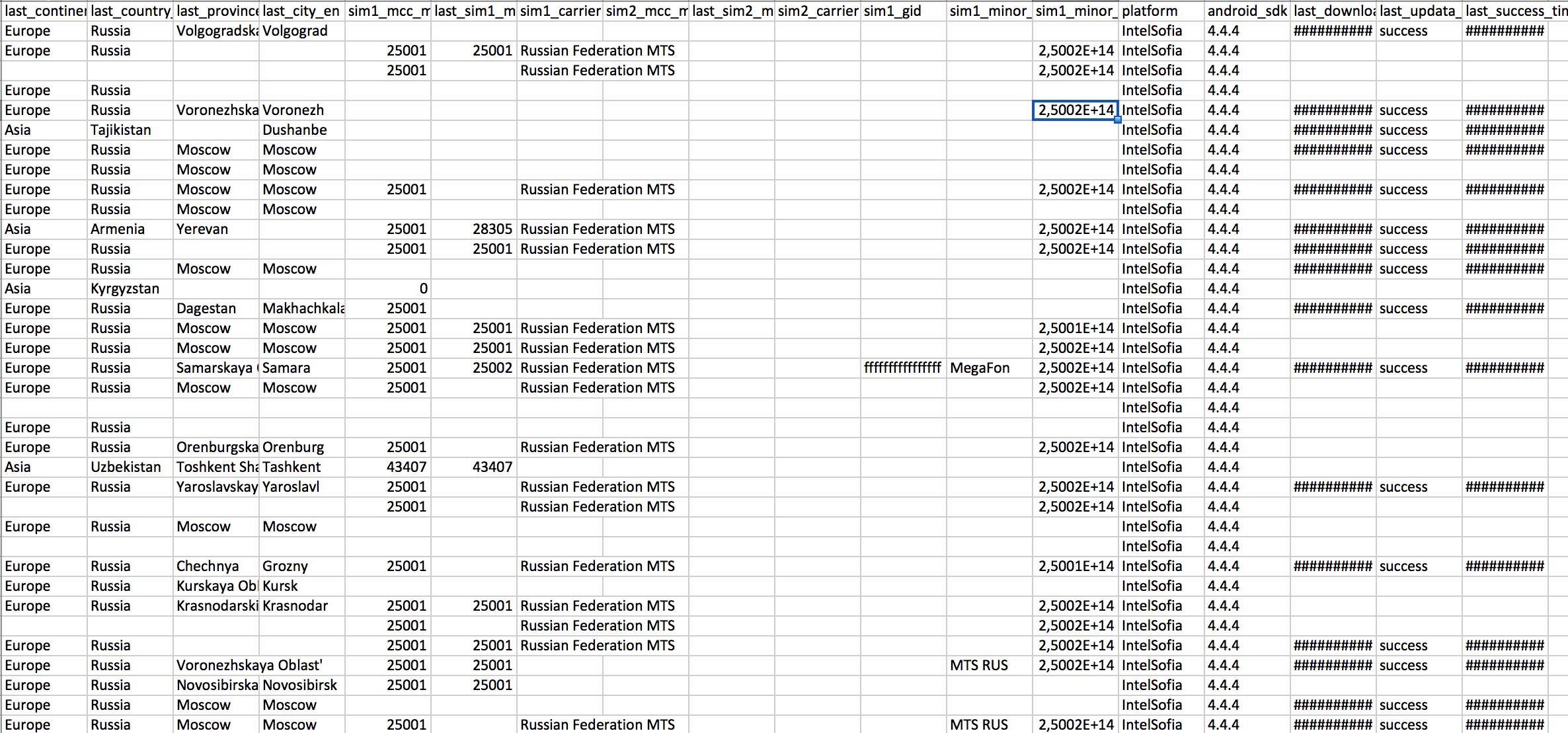Select the Kyrgyzstan country cell
The width and height of the screenshot is (1568, 733).
[130, 289]
